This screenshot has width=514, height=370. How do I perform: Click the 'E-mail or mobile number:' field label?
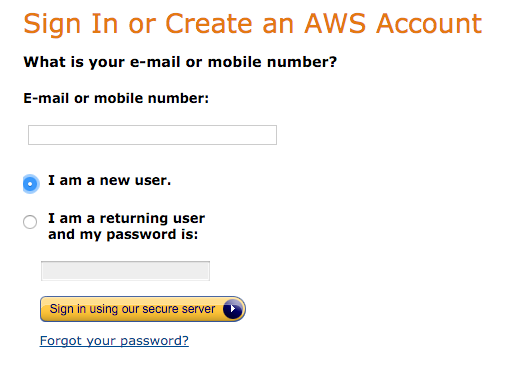click(116, 98)
